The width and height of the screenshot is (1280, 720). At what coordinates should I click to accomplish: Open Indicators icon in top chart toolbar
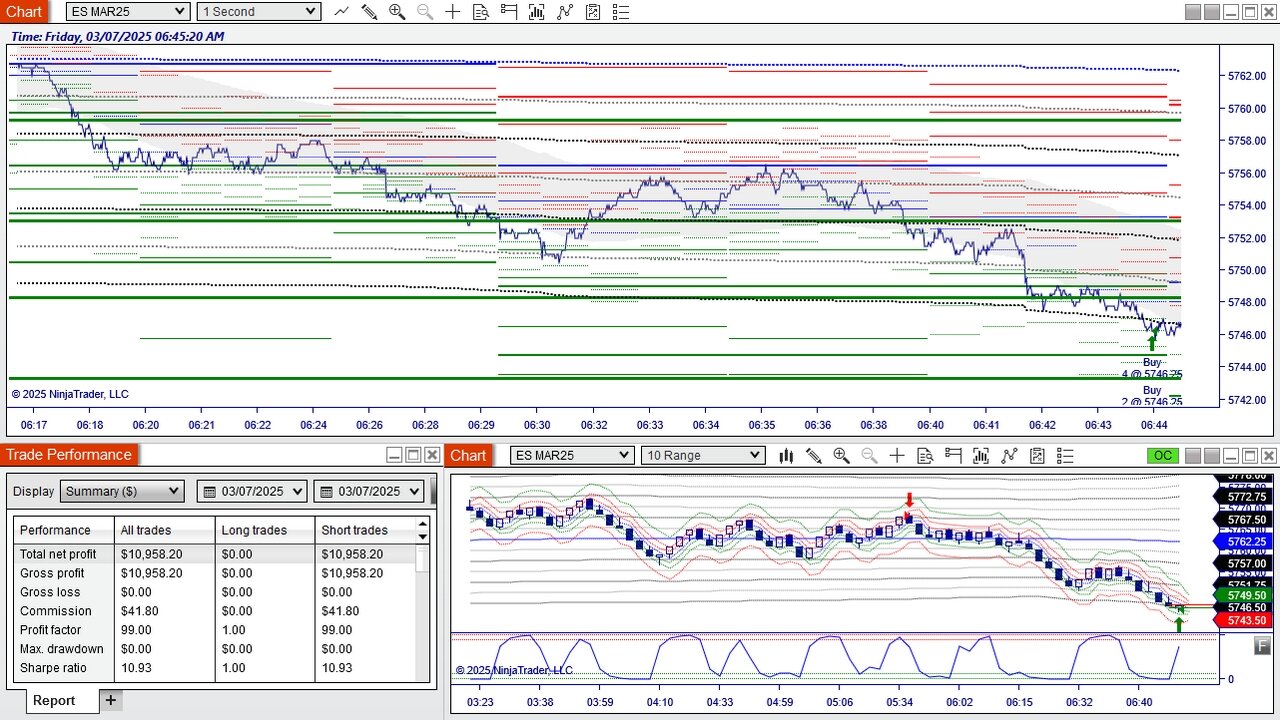[565, 12]
